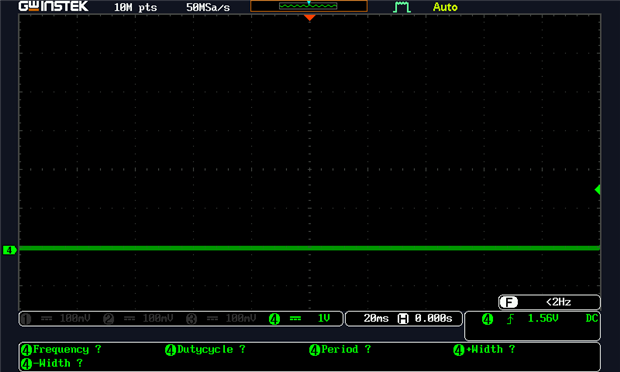
Task: Click the channel 2 100mV scale
Action: coord(158,318)
